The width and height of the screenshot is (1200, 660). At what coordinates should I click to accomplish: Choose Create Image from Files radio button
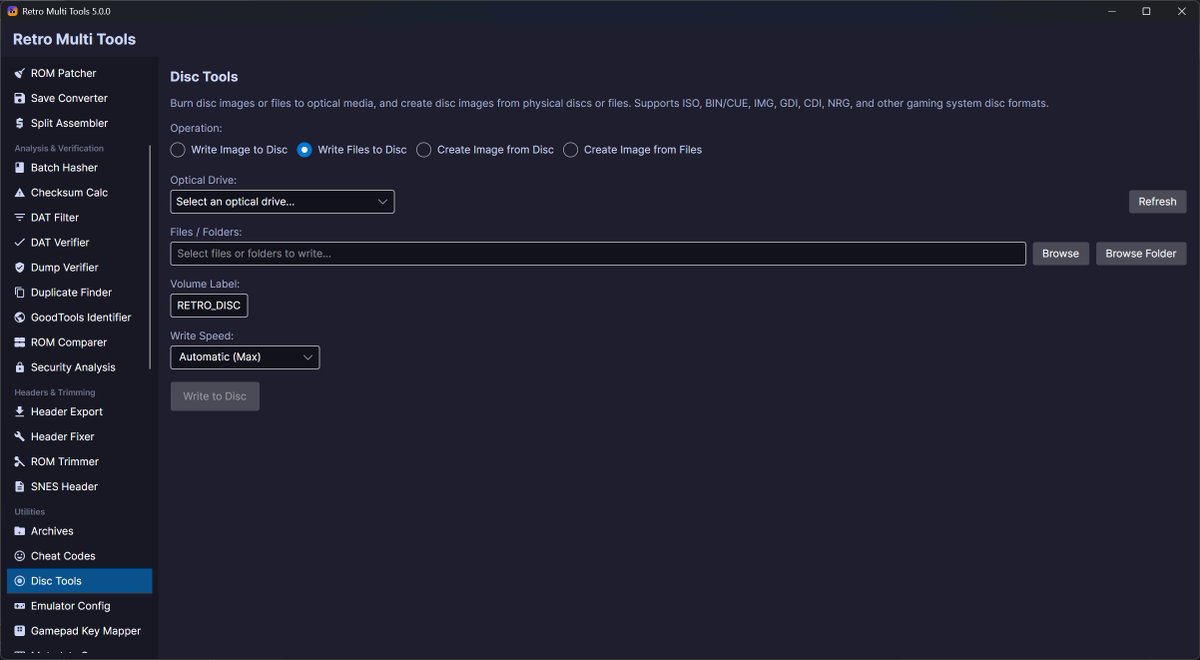click(571, 150)
